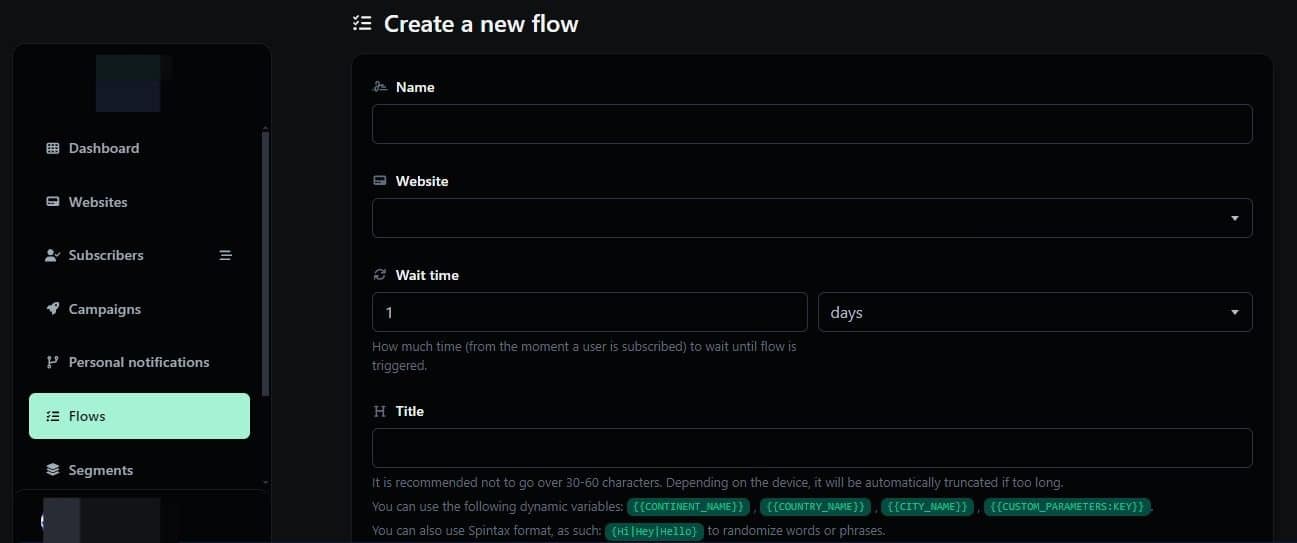Click the {{COUNTRY_NAME}} variable tag
This screenshot has height=543, width=1297.
coord(815,507)
